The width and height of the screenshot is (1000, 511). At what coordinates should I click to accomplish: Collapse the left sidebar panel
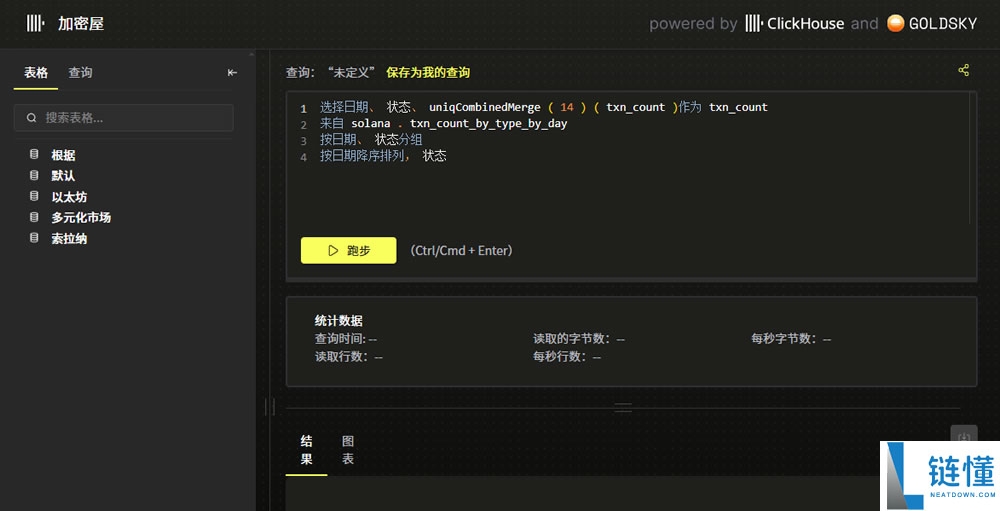pyautogui.click(x=233, y=73)
